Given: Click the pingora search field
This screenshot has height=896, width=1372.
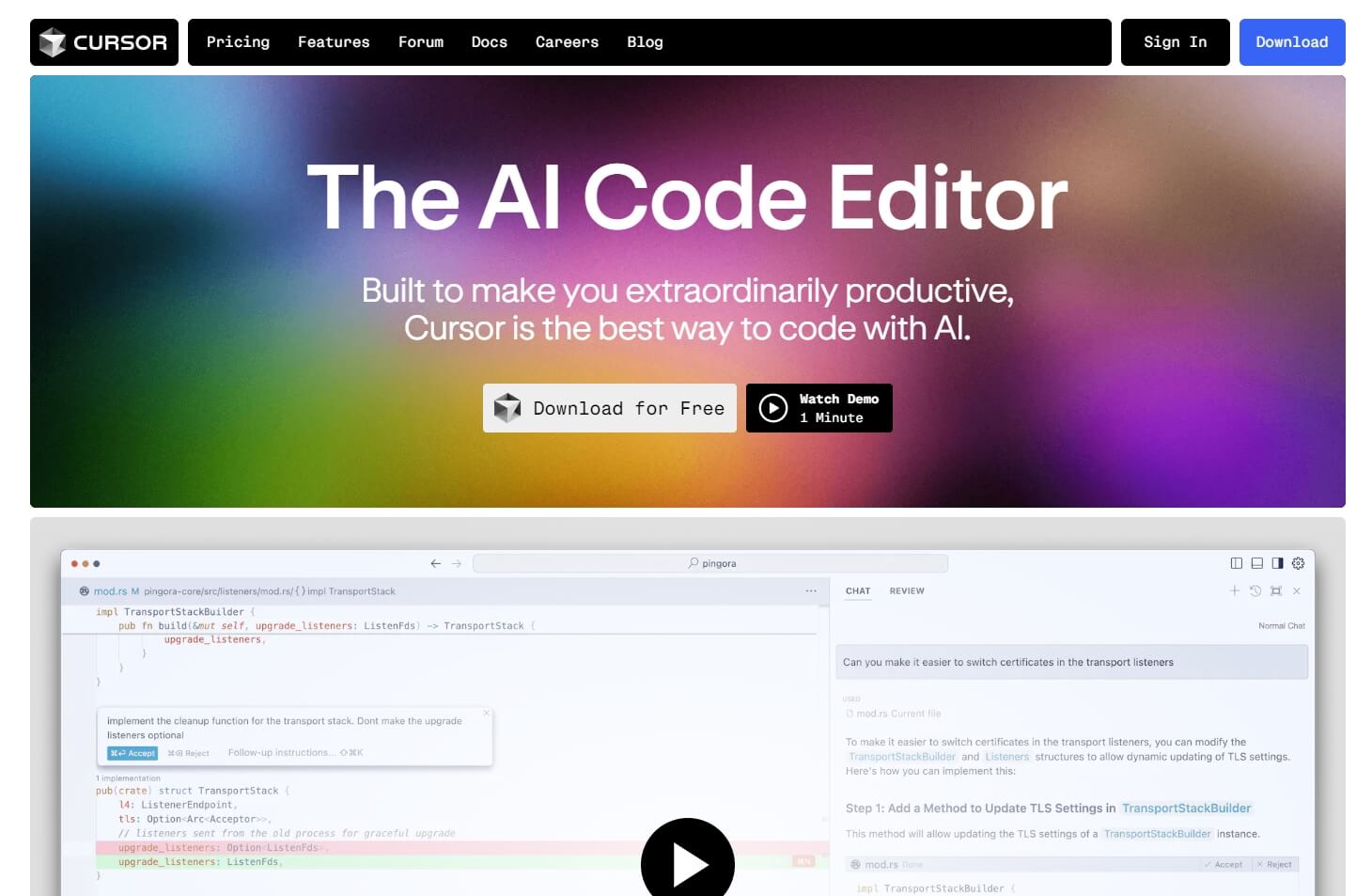Looking at the screenshot, I should point(710,563).
